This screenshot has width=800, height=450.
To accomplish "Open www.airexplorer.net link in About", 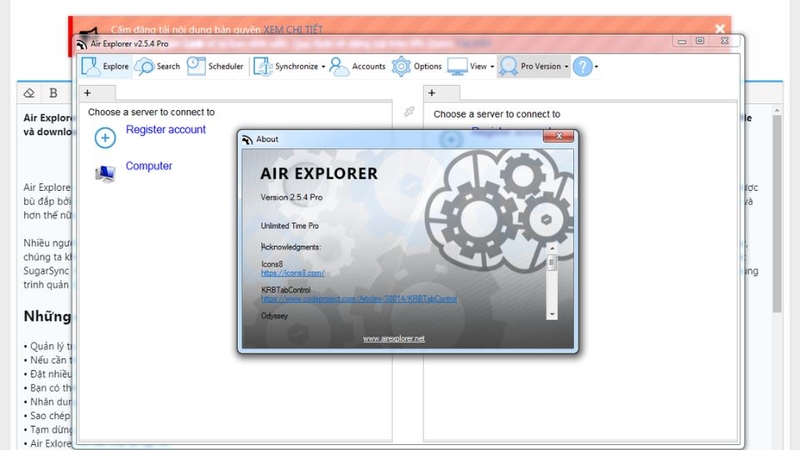I will pyautogui.click(x=394, y=338).
